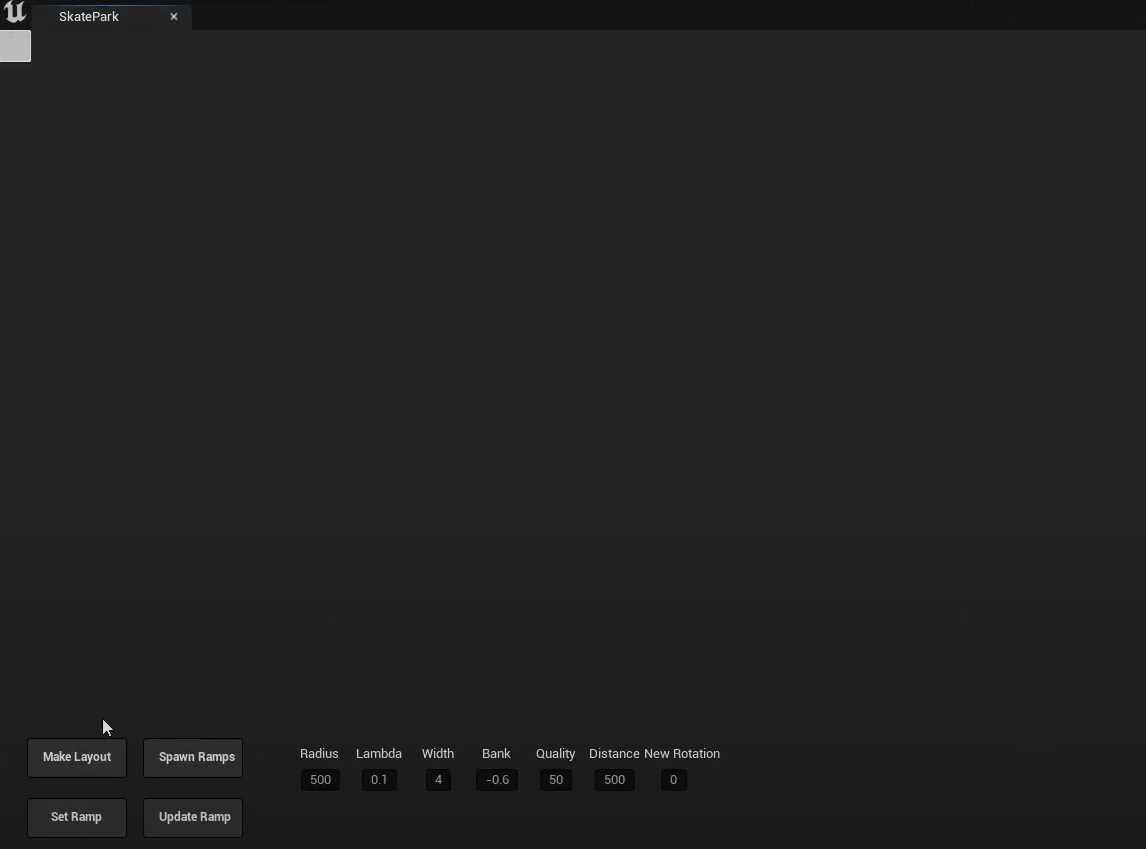
Task: Click the New Rotation label
Action: [x=682, y=753]
